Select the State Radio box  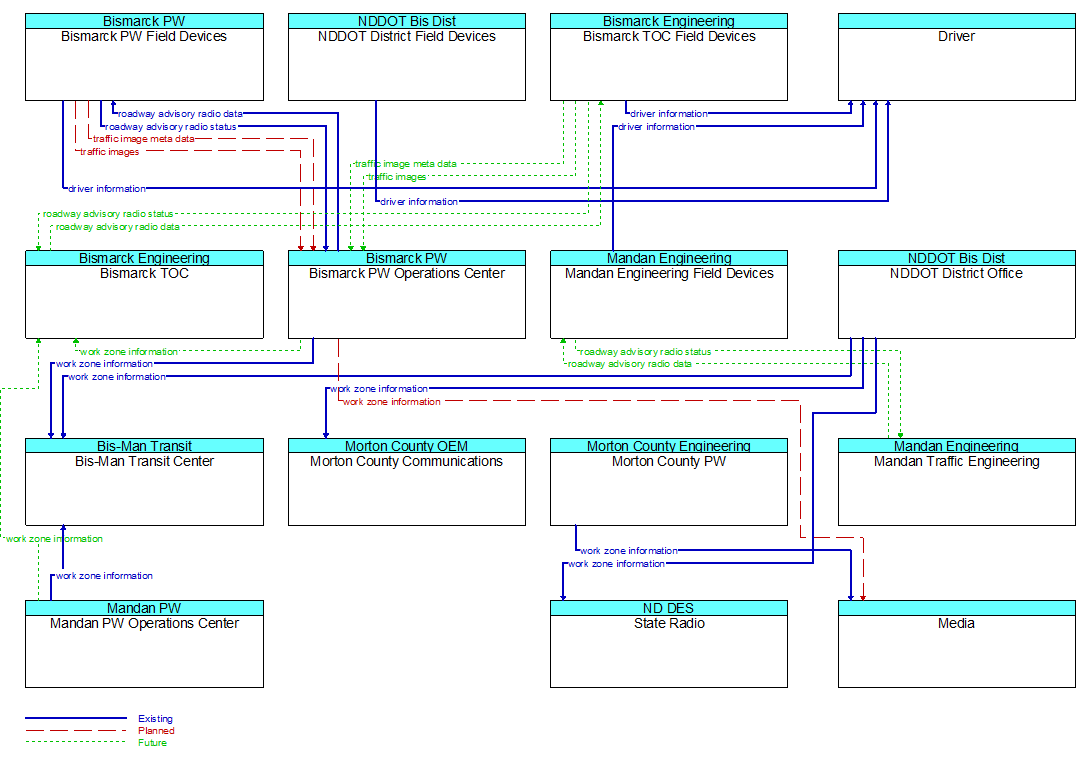[668, 644]
